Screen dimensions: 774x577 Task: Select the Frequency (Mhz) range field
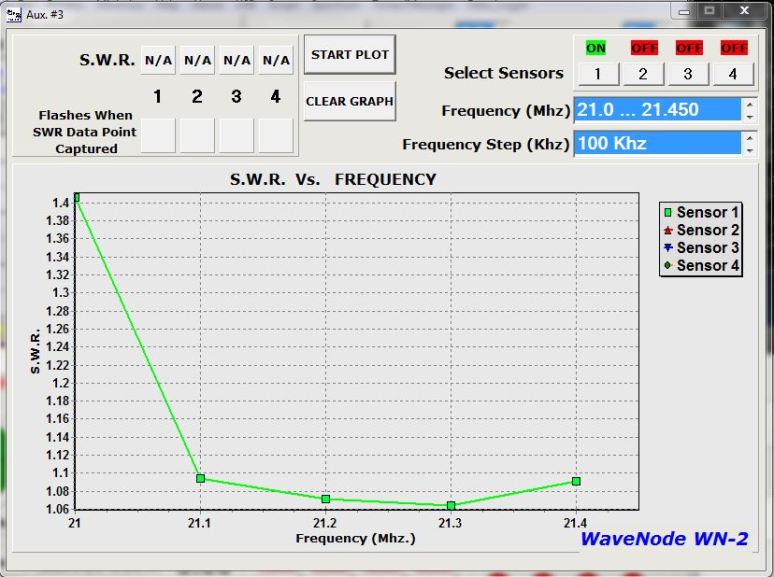658,110
